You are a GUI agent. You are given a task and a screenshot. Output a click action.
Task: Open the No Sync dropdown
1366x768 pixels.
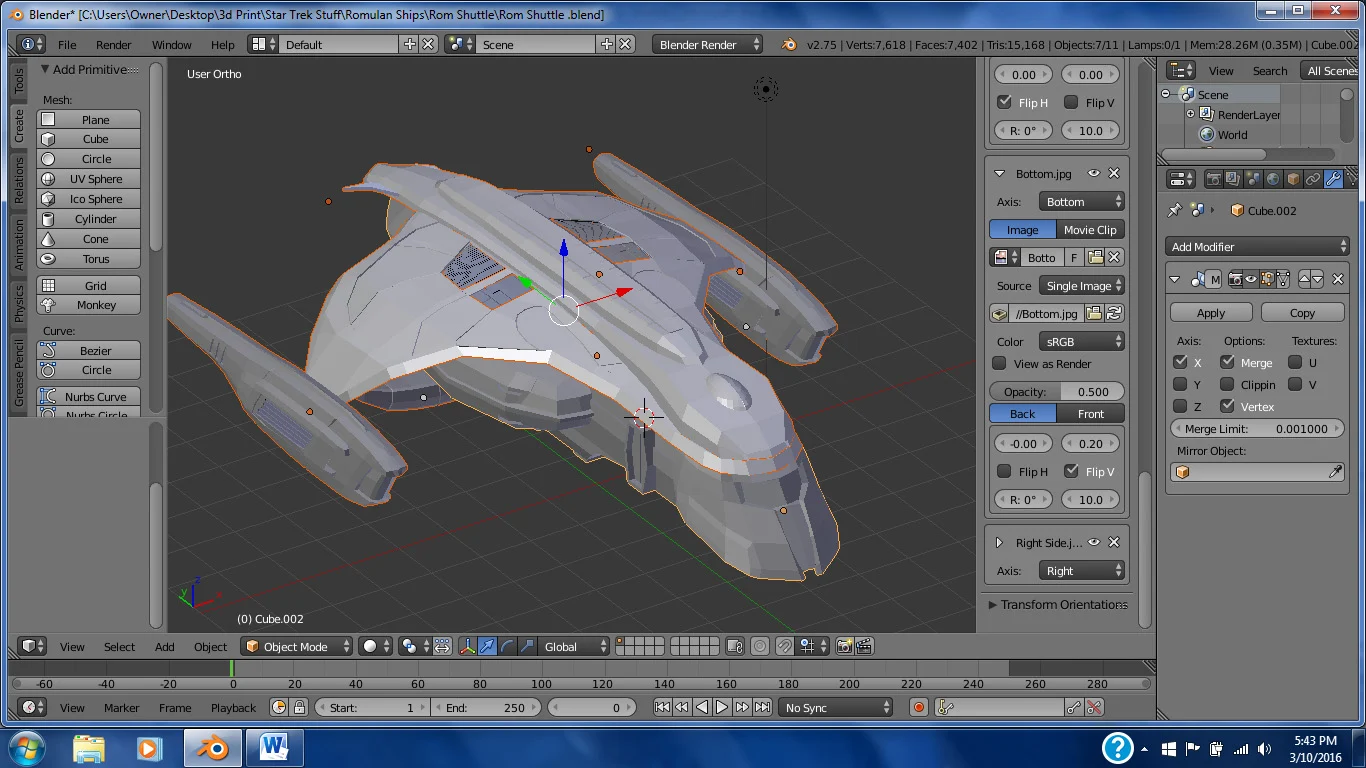(836, 708)
